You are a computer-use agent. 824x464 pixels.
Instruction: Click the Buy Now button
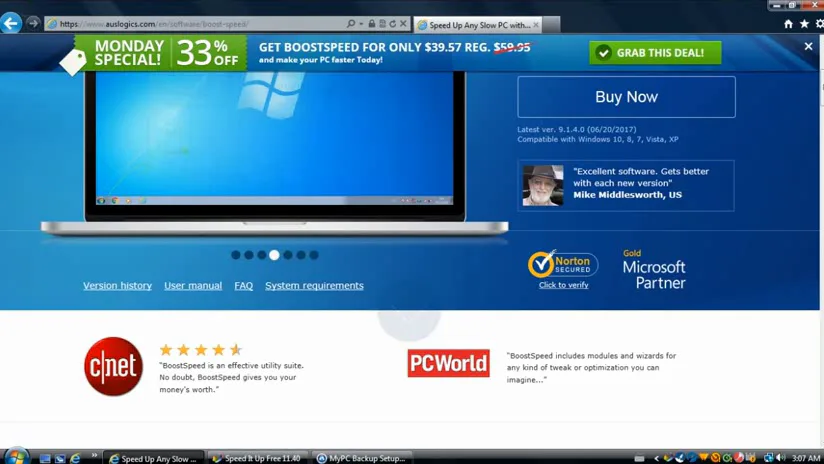coord(626,97)
